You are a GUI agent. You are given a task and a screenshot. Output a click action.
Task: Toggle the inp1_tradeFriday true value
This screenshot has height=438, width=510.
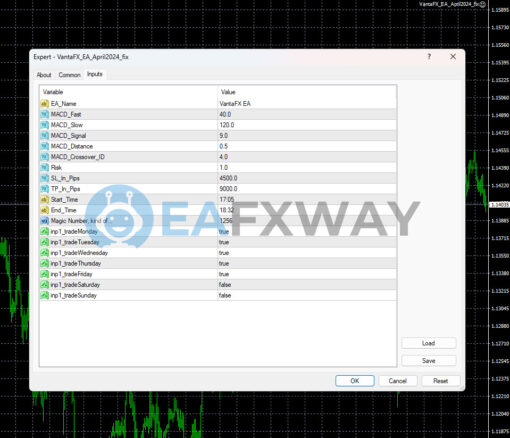(307, 274)
